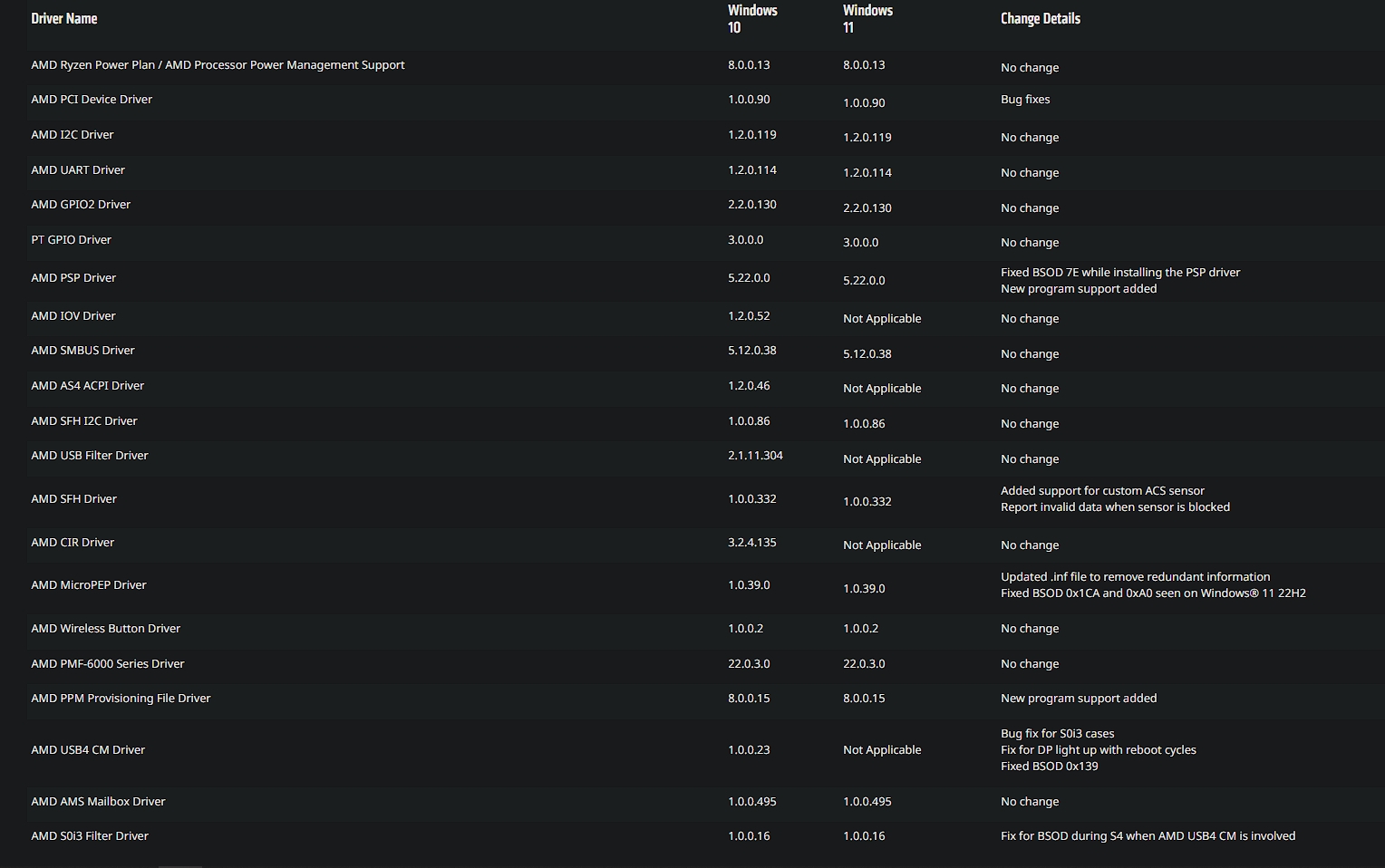The width and height of the screenshot is (1385, 868).
Task: Select 'Bug fix for S0i3 cases' text
Action: 1057,734
